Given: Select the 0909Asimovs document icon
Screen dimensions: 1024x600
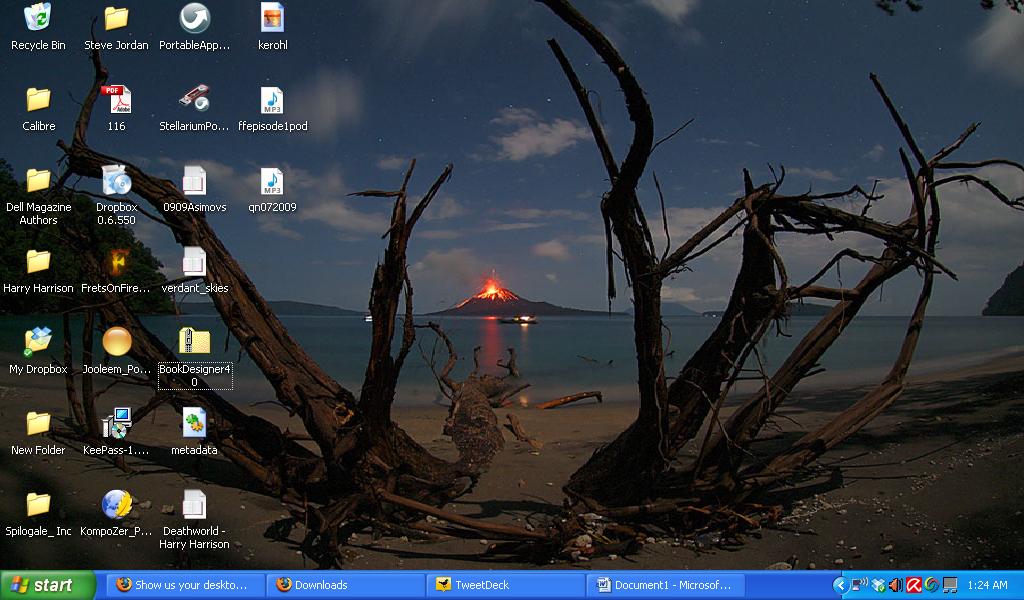Looking at the screenshot, I should tap(195, 180).
